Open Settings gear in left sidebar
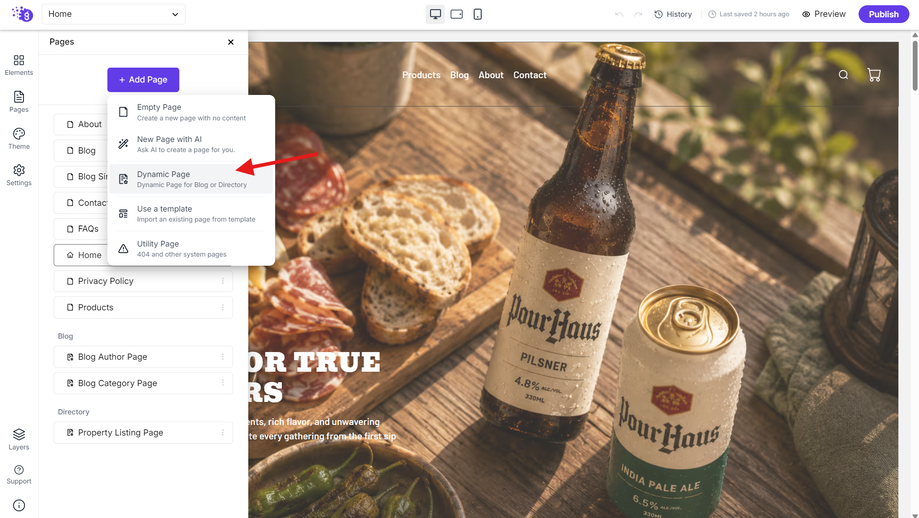Image resolution: width=919 pixels, height=518 pixels. coord(19,175)
